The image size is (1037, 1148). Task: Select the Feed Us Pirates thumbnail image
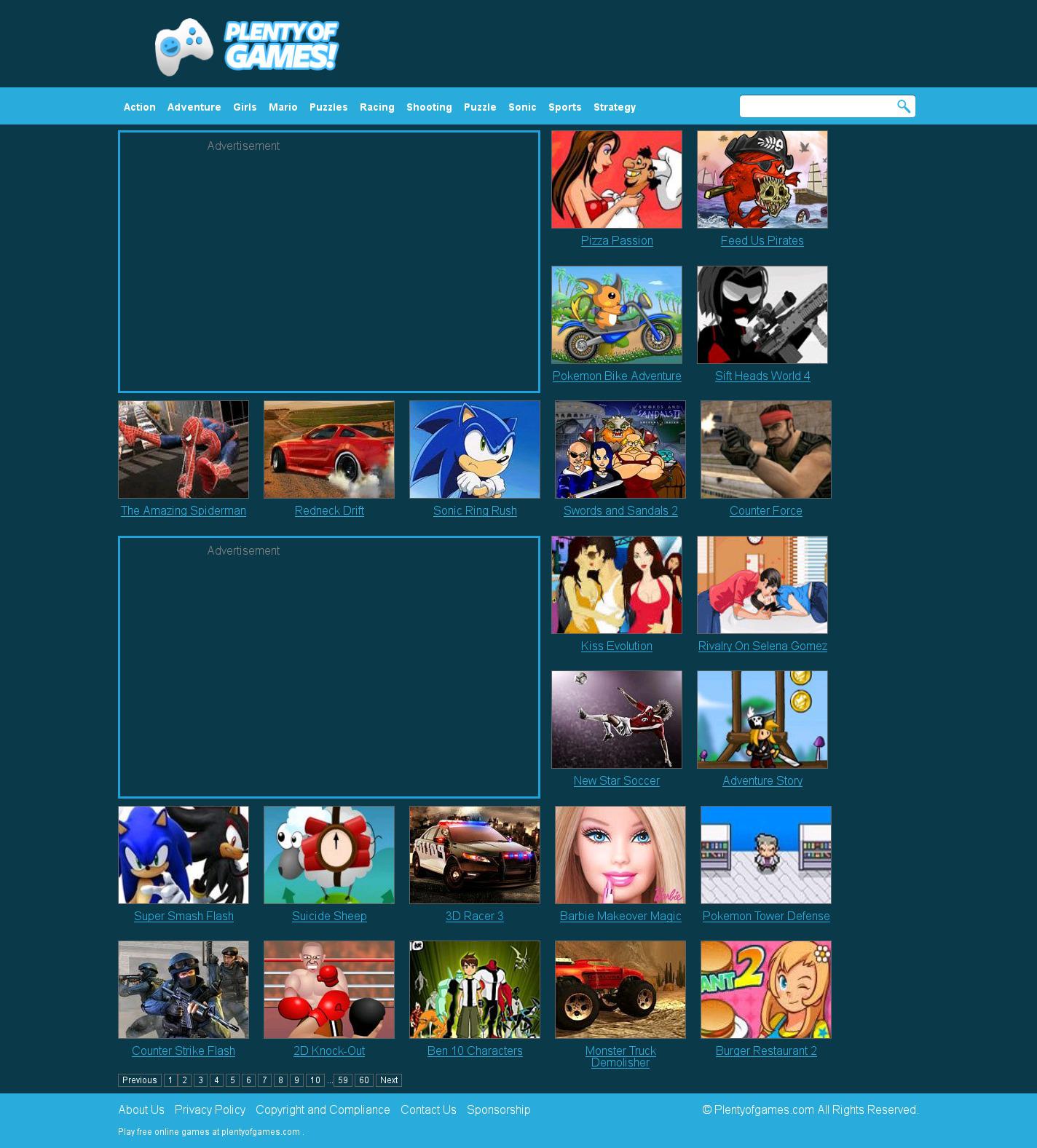click(x=762, y=179)
